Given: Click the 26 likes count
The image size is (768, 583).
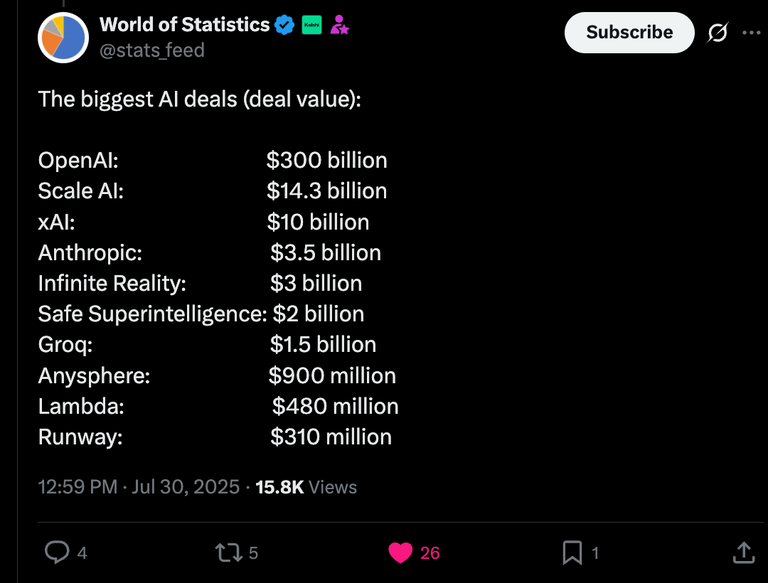Looking at the screenshot, I should point(430,553).
